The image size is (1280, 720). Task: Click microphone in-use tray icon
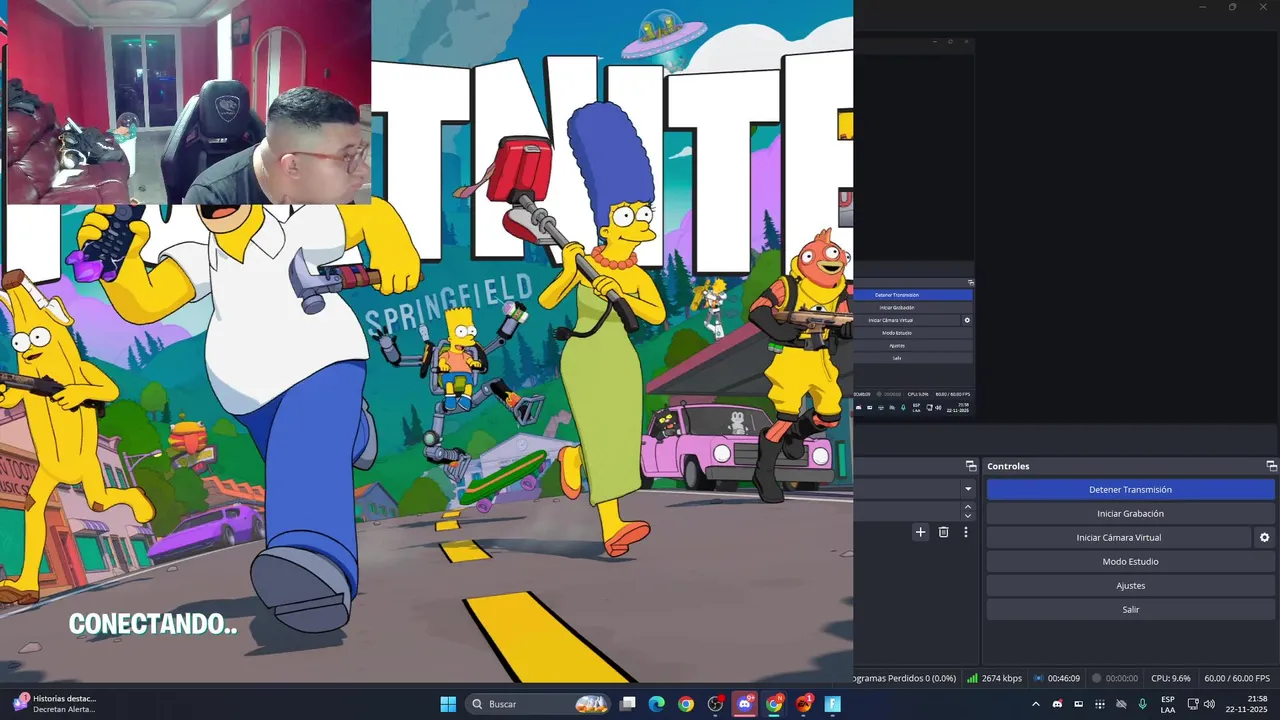(1142, 704)
